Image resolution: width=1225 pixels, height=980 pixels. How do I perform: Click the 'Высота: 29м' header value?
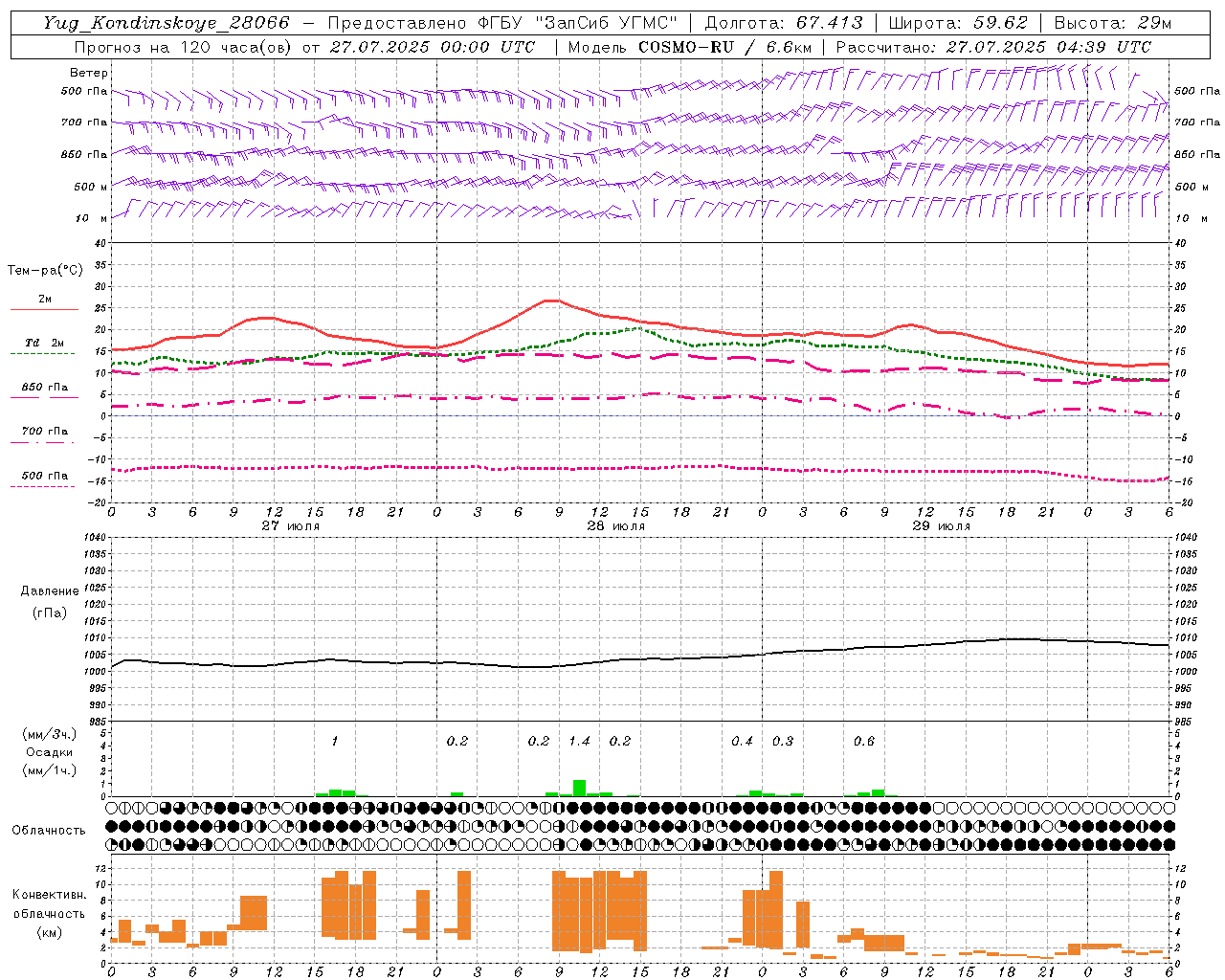click(x=1112, y=23)
